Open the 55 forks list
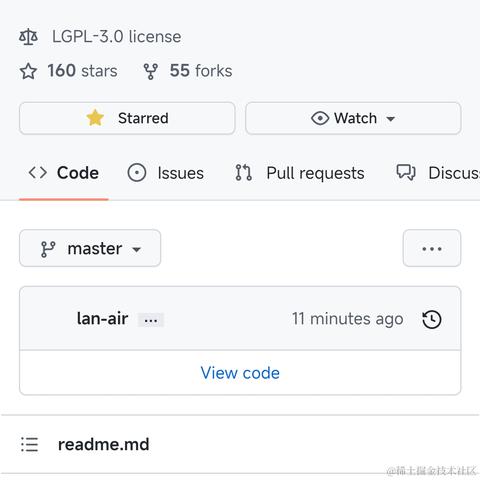 [201, 71]
